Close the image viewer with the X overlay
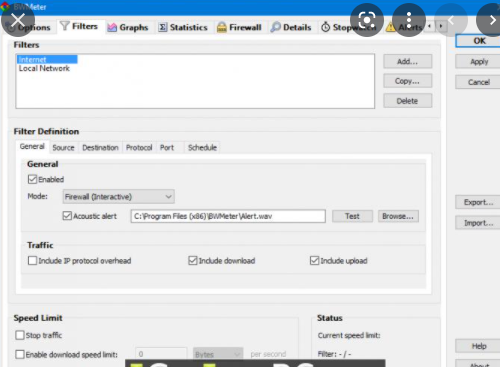The image size is (500, 367). pyautogui.click(x=18, y=20)
